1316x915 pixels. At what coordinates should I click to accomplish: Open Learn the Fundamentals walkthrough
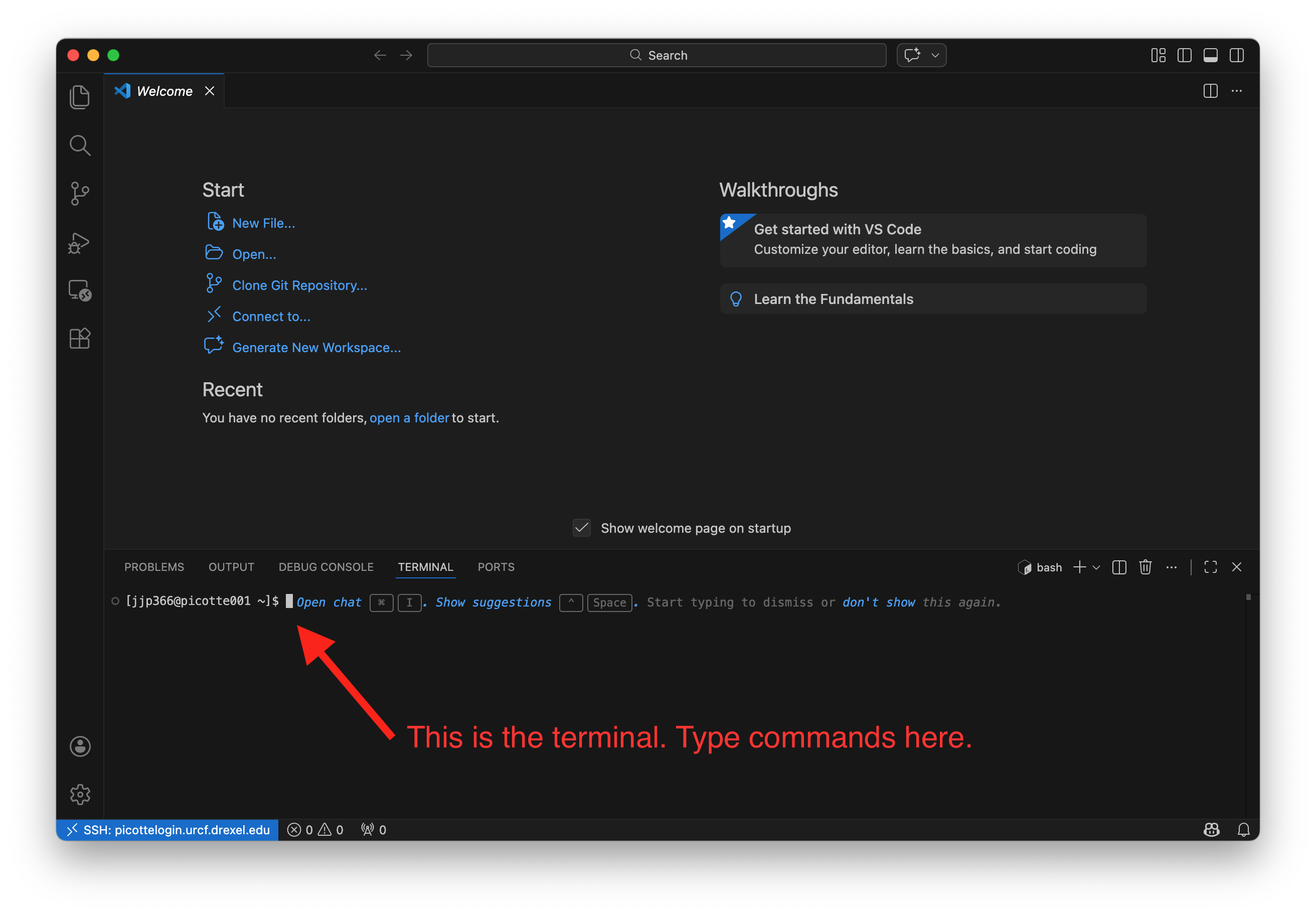tap(834, 298)
